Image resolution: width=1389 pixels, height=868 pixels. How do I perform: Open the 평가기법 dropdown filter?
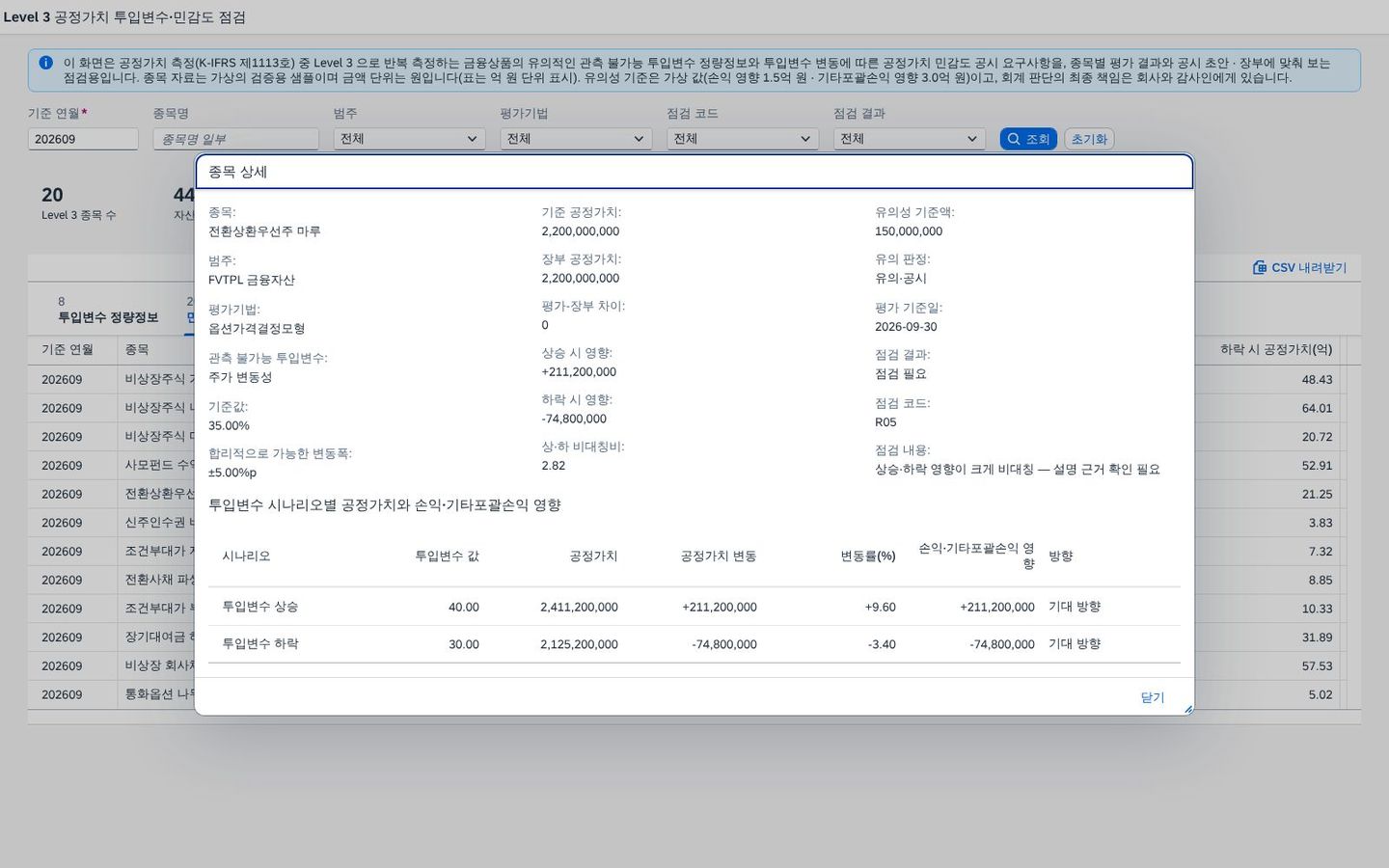click(576, 139)
